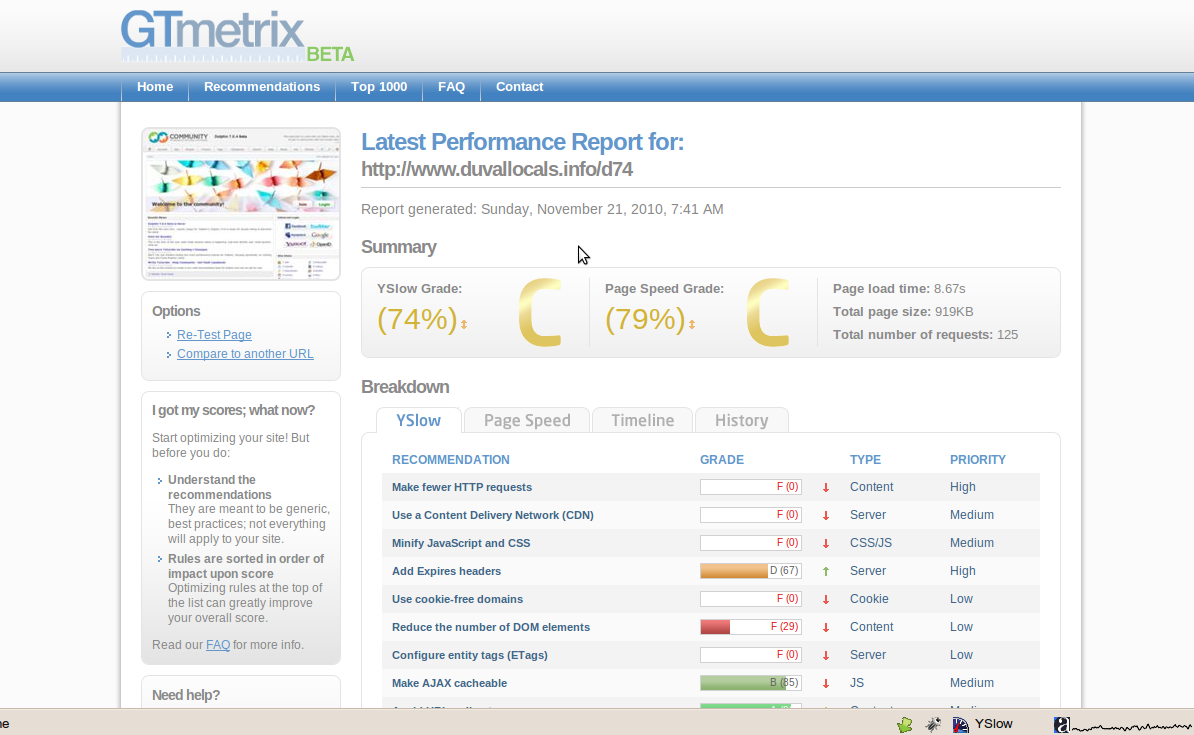This screenshot has width=1194, height=735.
Task: Click the Firebug bug icon in status bar
Action: click(x=932, y=724)
